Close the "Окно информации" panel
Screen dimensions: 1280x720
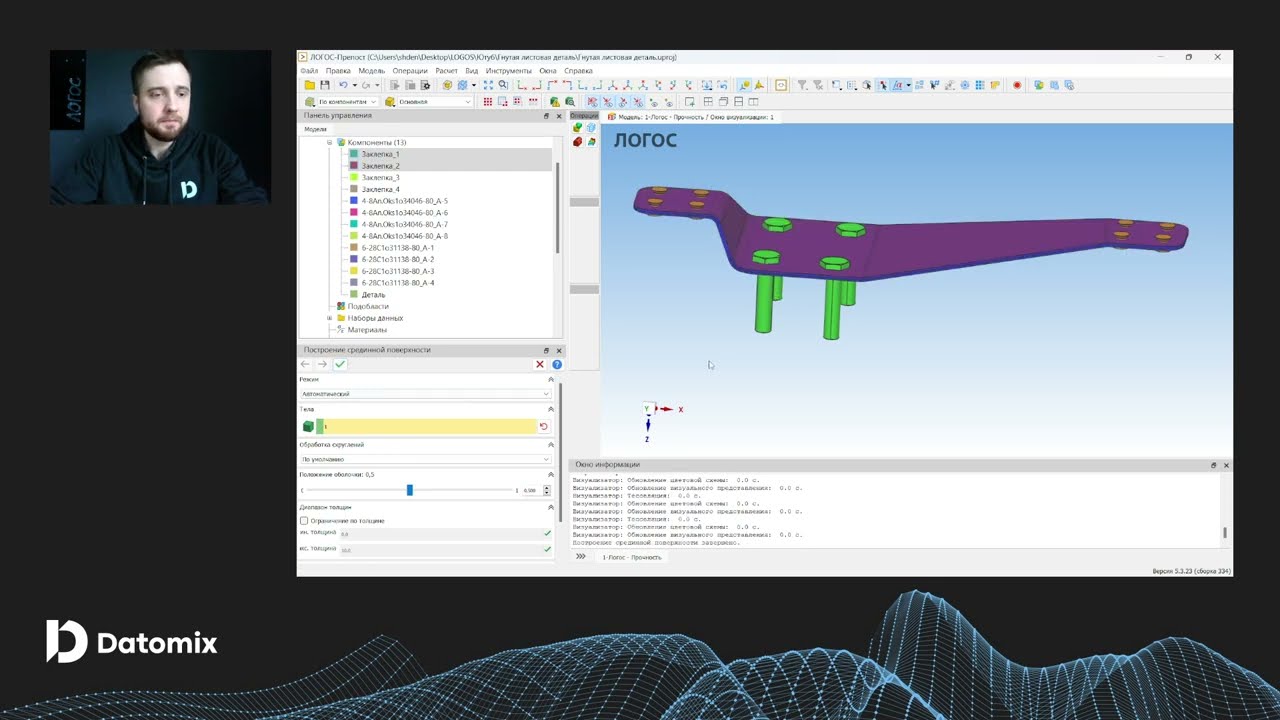tap(1226, 465)
